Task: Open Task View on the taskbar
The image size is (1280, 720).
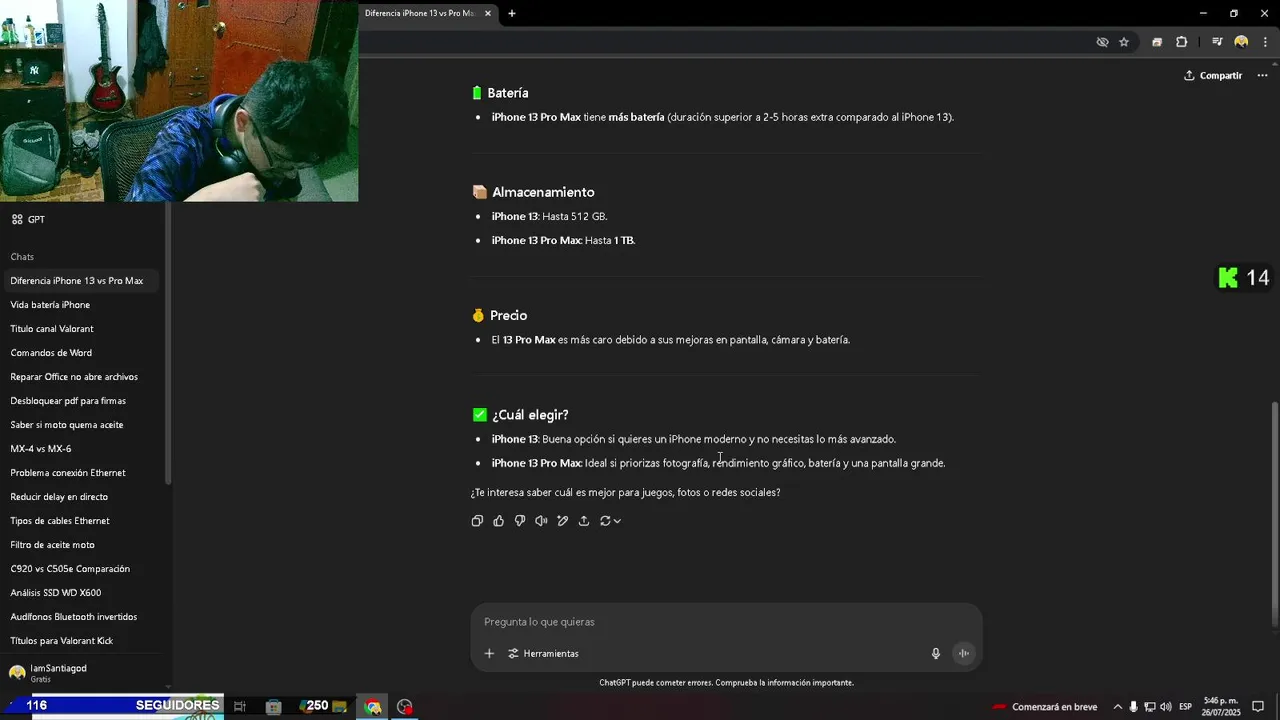Action: click(240, 707)
